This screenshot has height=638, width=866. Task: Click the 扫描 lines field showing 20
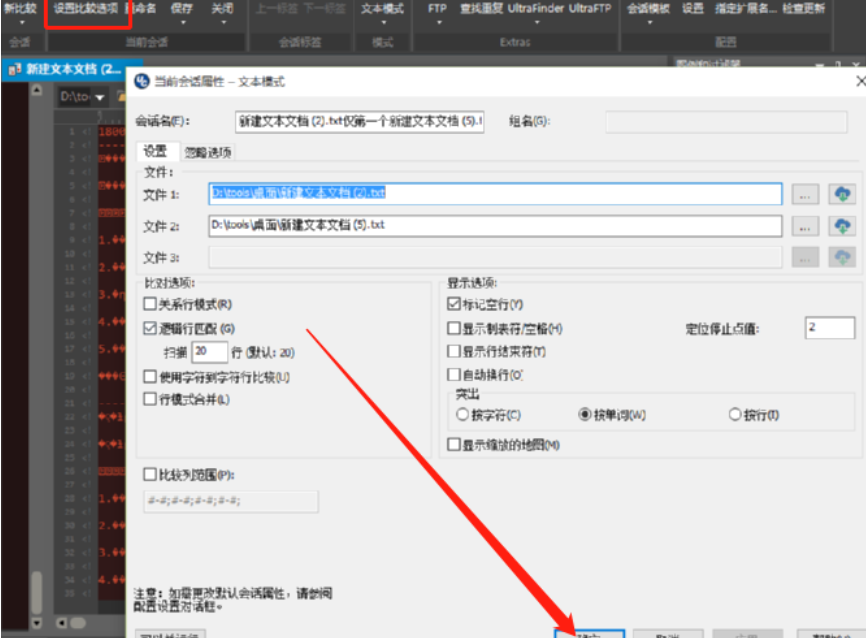coord(209,352)
